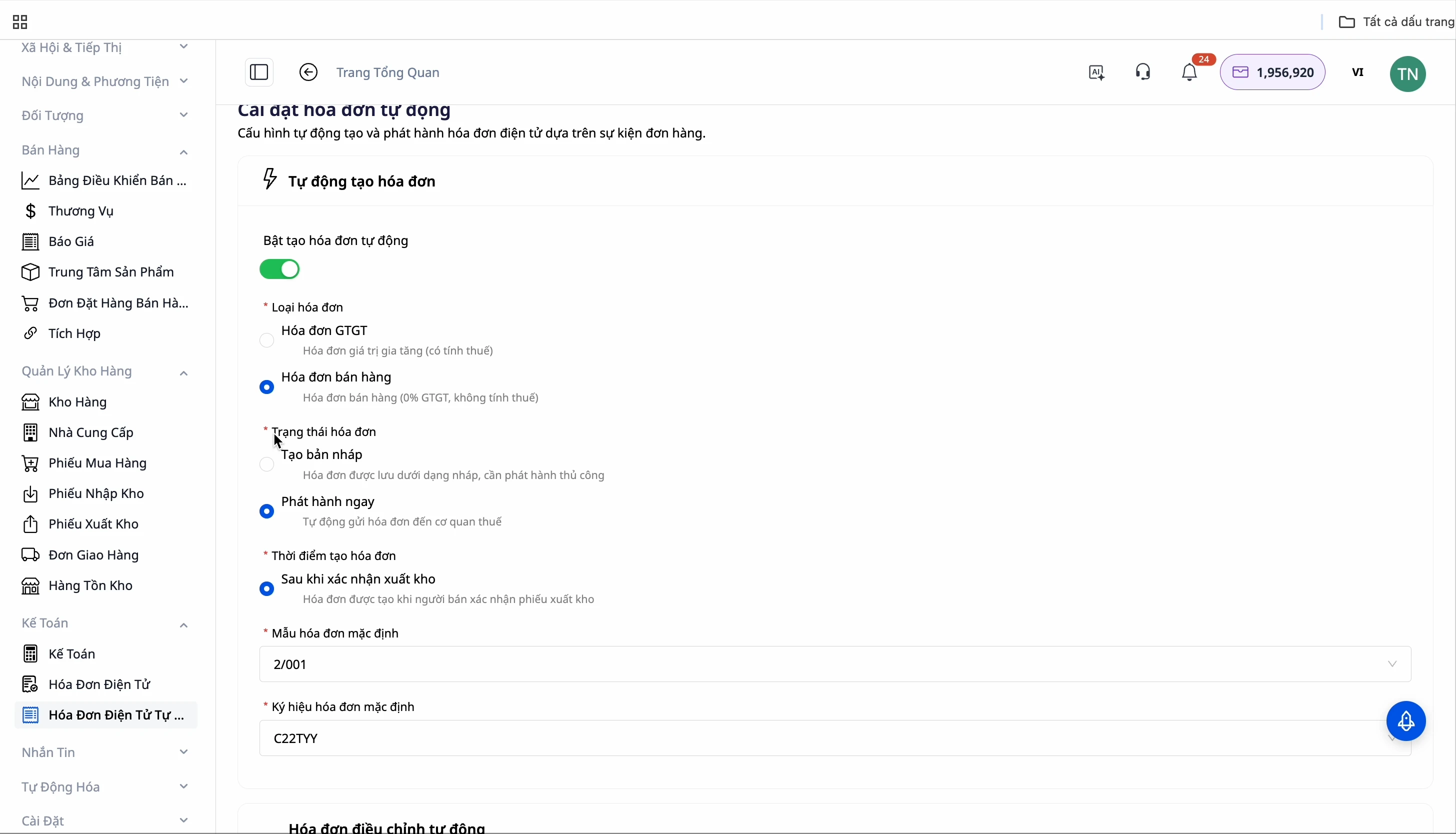Viewport: 1456px width, 834px height.
Task: Click the 1,956,920 credits balance button
Action: [1272, 72]
